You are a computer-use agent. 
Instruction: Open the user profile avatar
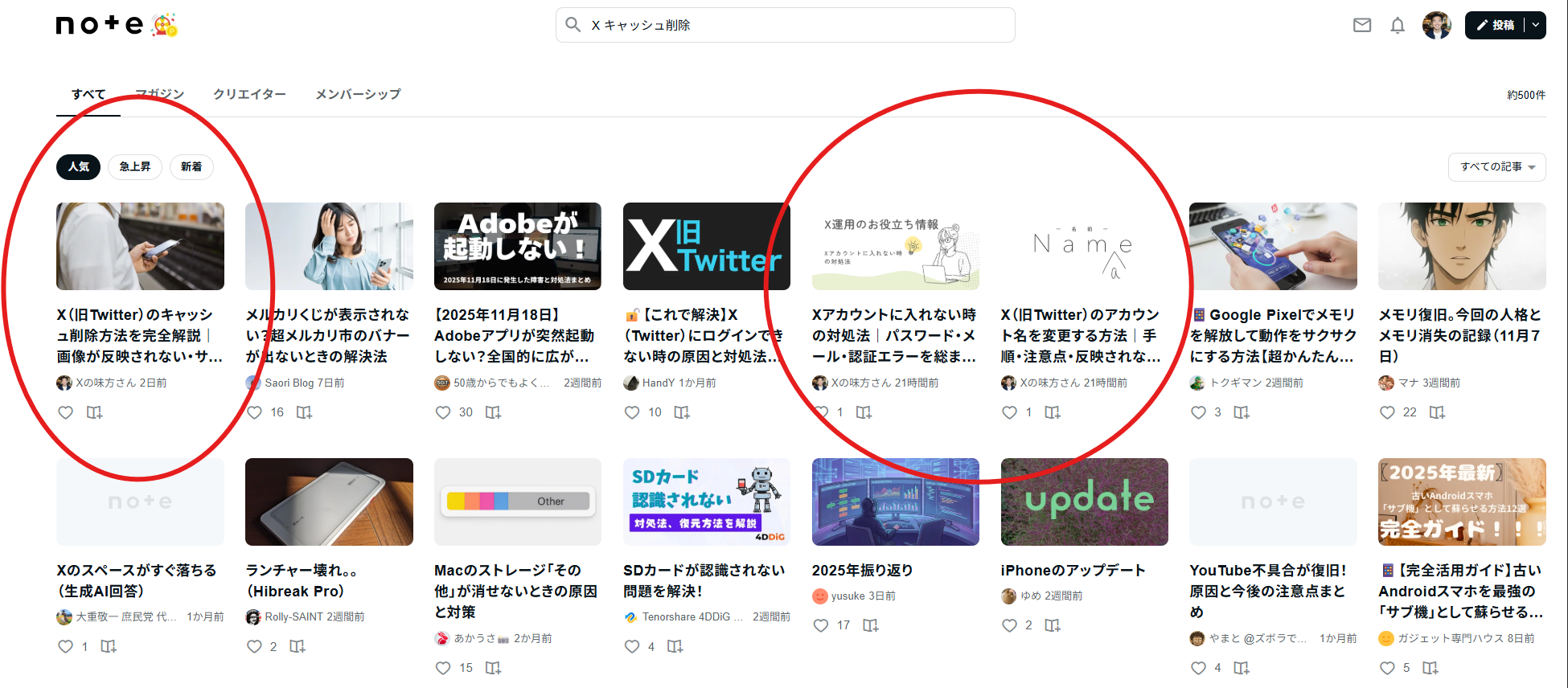pyautogui.click(x=1436, y=26)
